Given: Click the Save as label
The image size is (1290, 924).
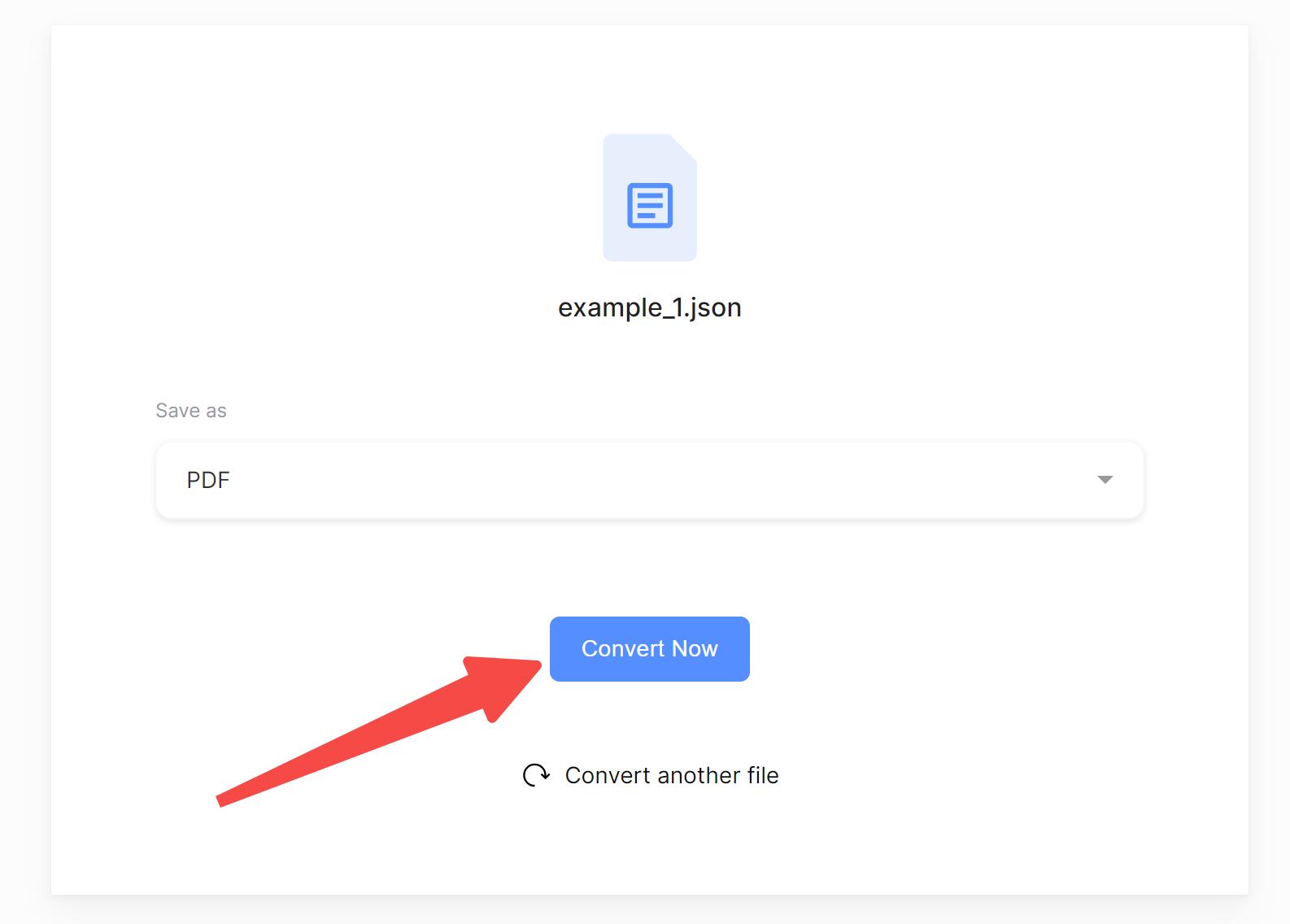Looking at the screenshot, I should coord(191,411).
